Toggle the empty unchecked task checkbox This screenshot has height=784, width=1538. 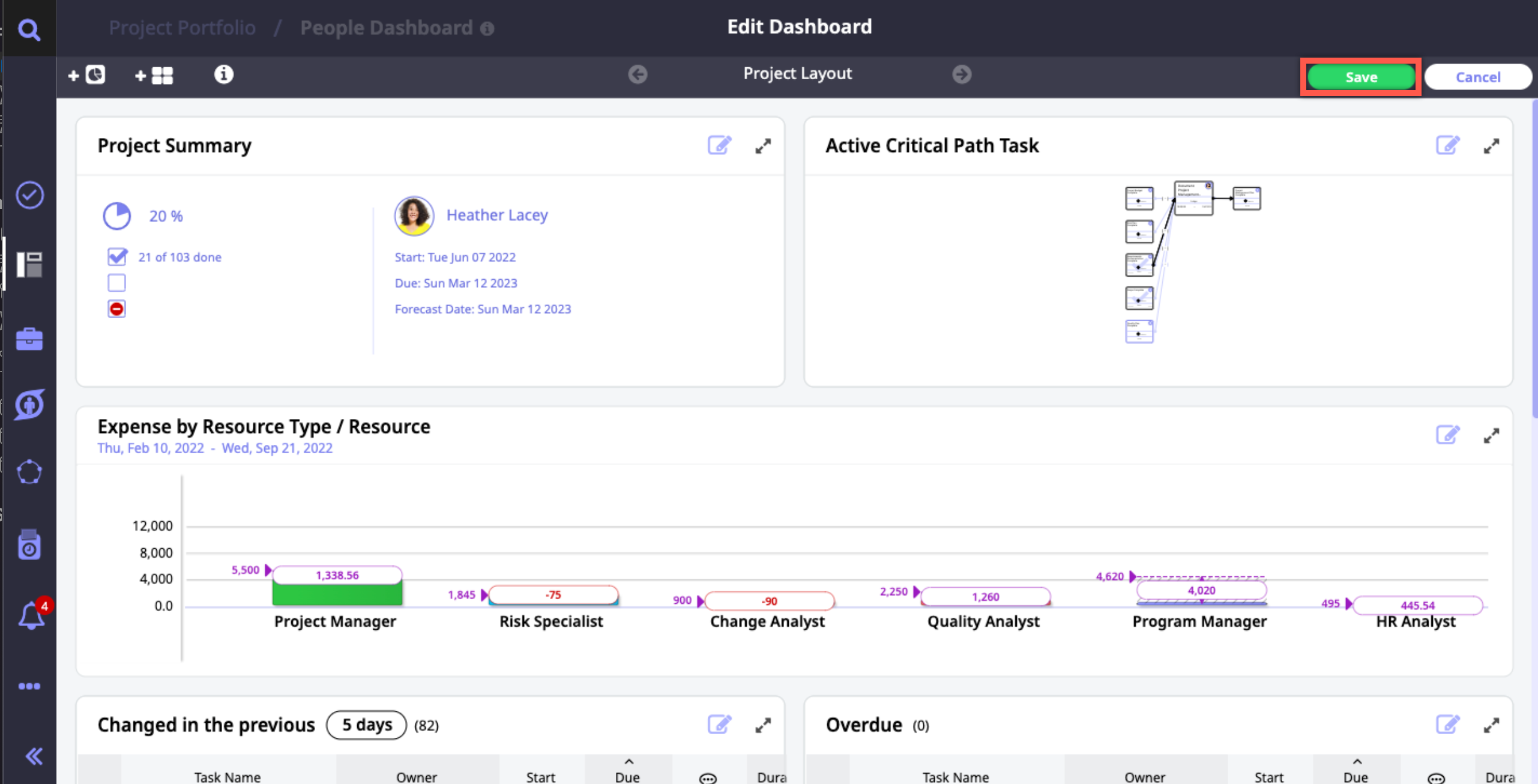pyautogui.click(x=116, y=283)
